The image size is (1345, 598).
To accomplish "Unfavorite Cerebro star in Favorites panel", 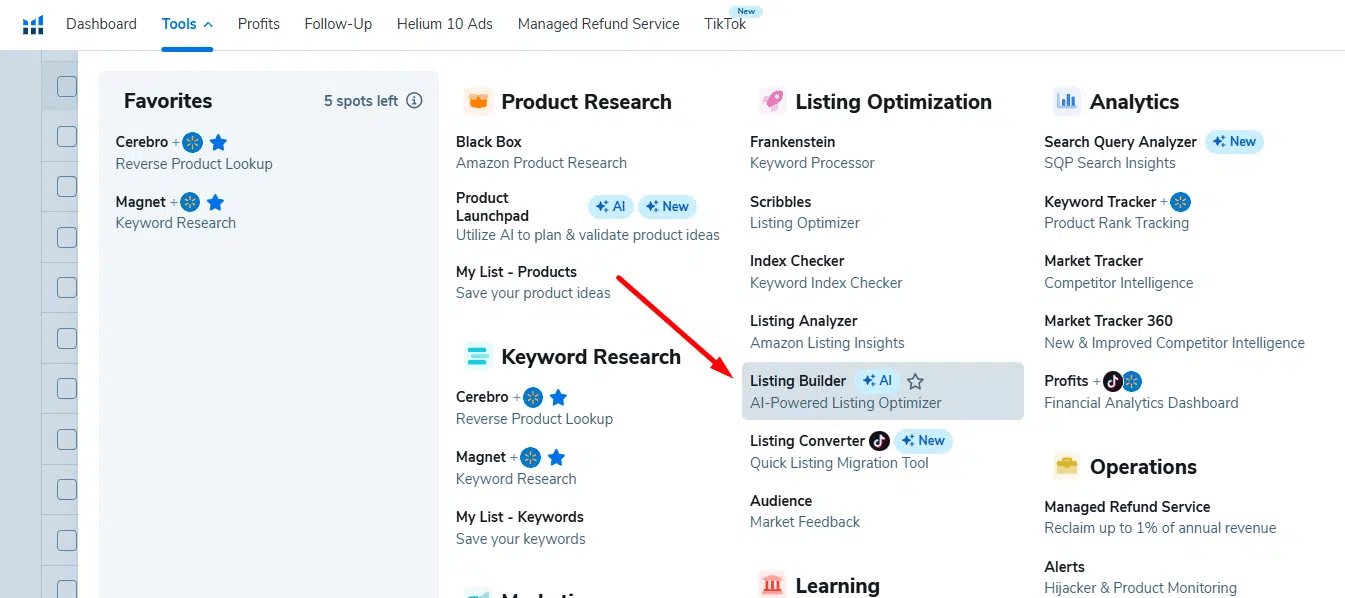I will click(218, 142).
